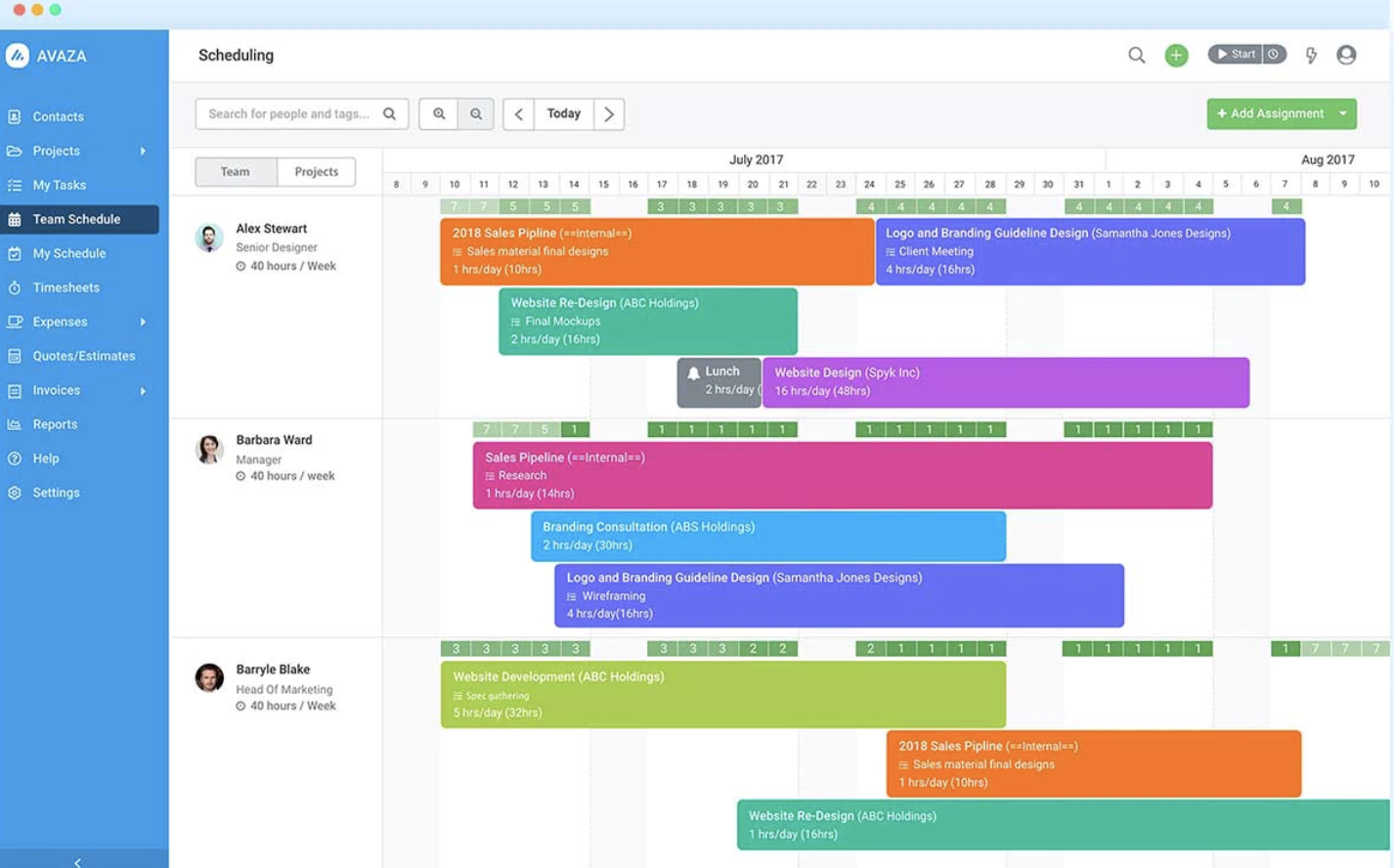Click the Avaza logo icon
This screenshot has height=868, width=1394.
(x=18, y=56)
